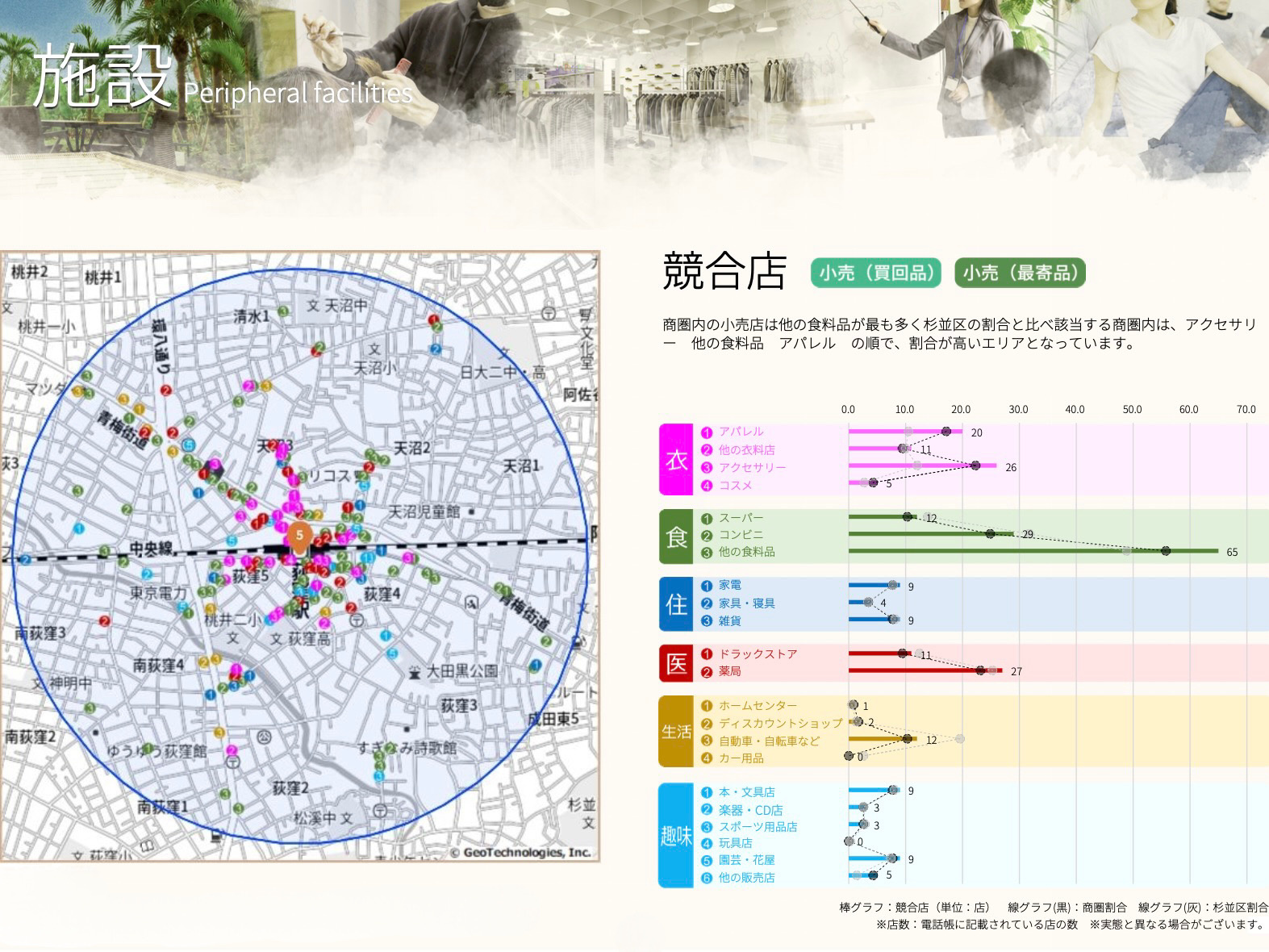This screenshot has width=1269, height=952.
Task: Click the red 医 category icon
Action: pyautogui.click(x=676, y=663)
